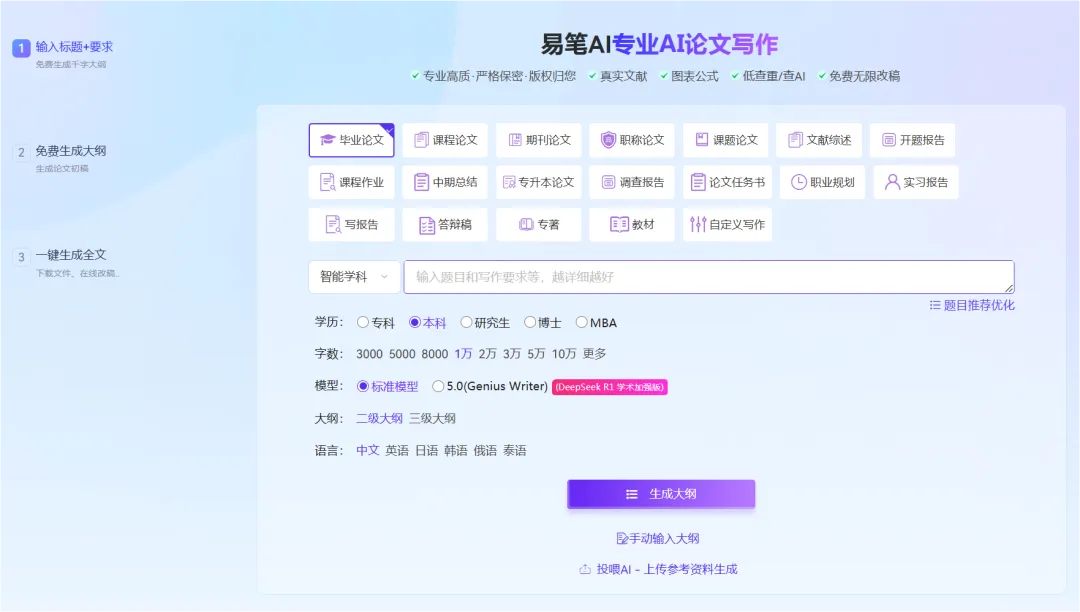This screenshot has height=612, width=1080.
Task: Select 韩语 as the language
Action: (x=456, y=451)
